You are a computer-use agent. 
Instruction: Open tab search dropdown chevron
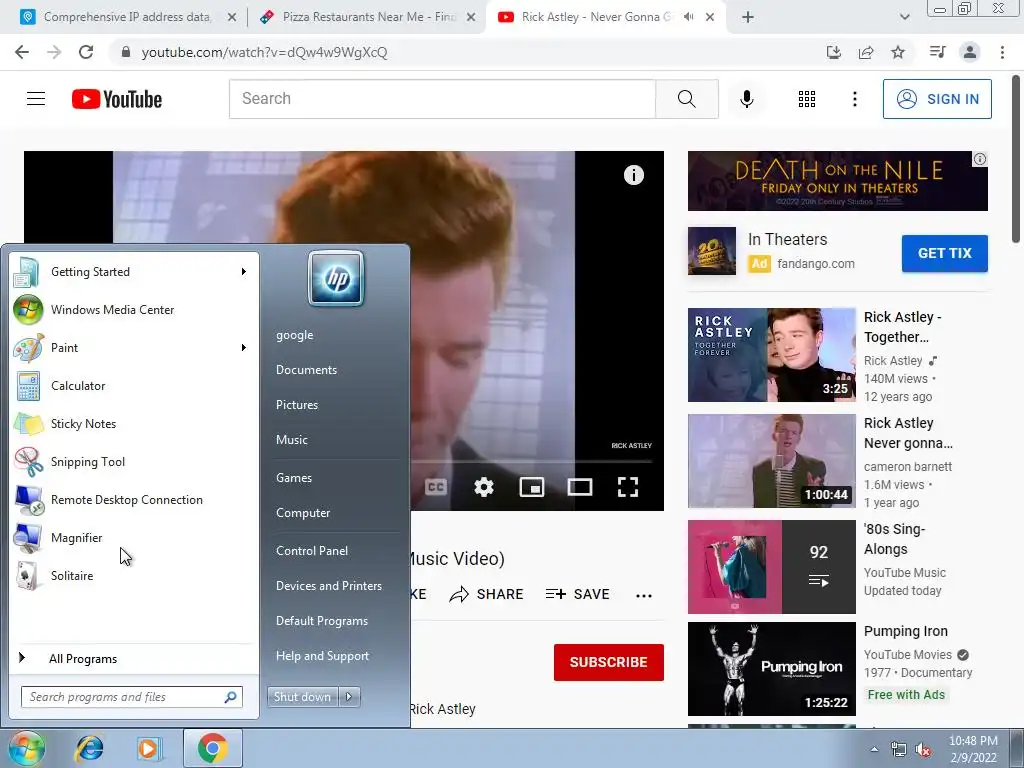[904, 17]
